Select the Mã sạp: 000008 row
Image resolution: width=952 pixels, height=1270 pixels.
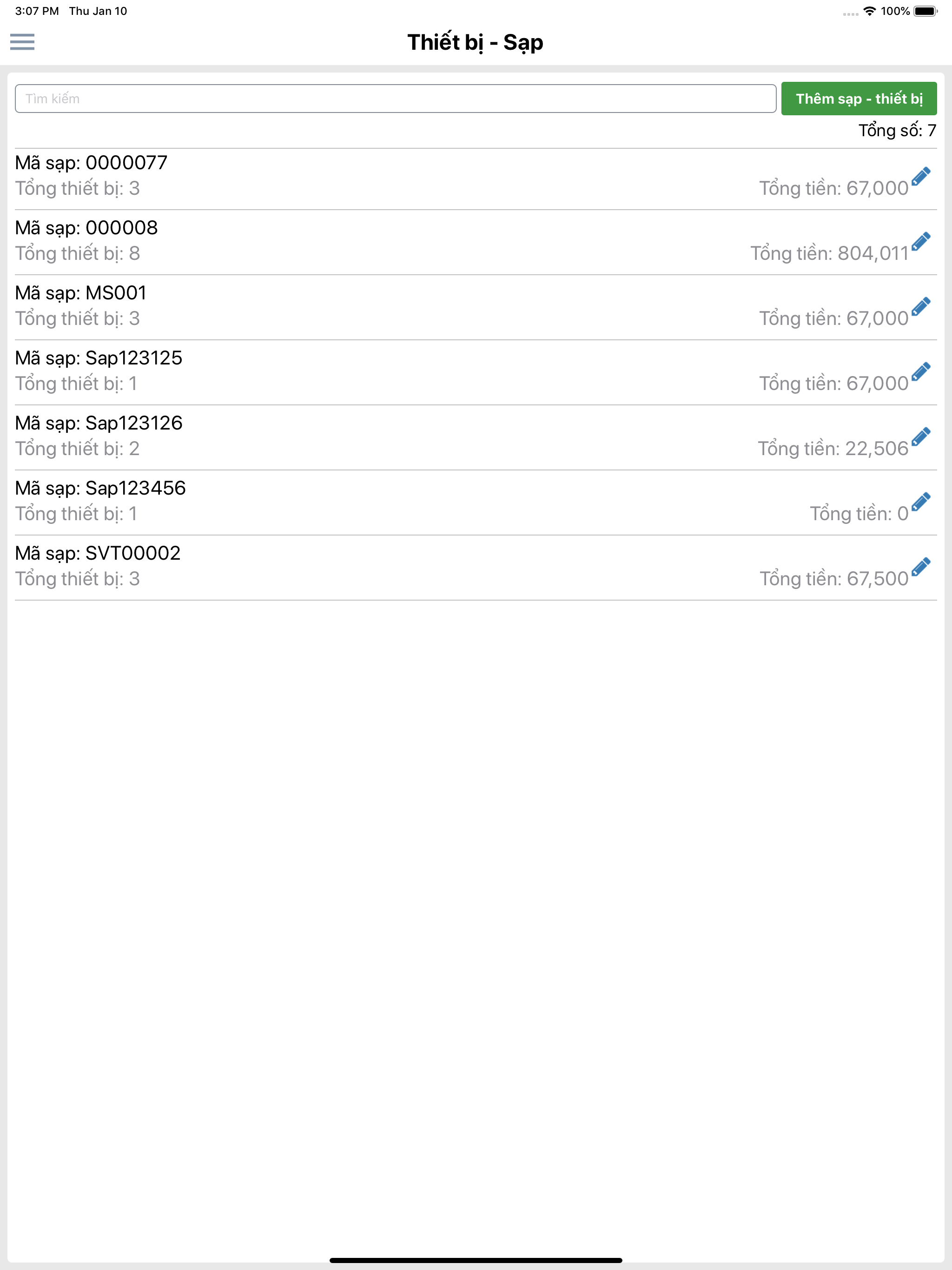[x=476, y=242]
